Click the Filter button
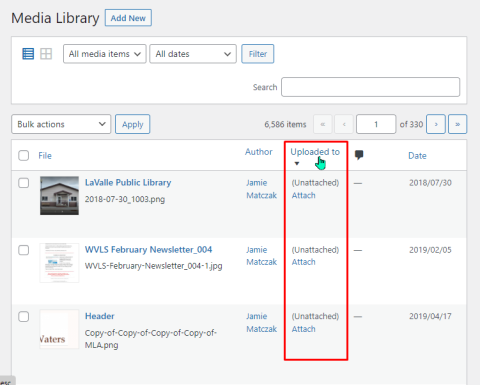The width and height of the screenshot is (480, 385). [258, 54]
